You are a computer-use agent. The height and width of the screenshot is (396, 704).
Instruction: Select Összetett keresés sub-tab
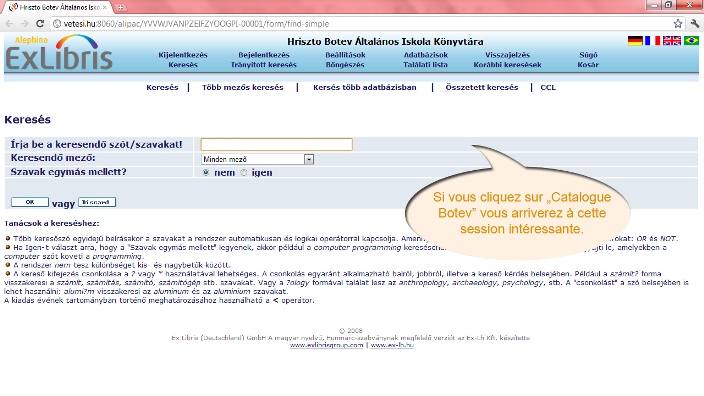click(482, 87)
